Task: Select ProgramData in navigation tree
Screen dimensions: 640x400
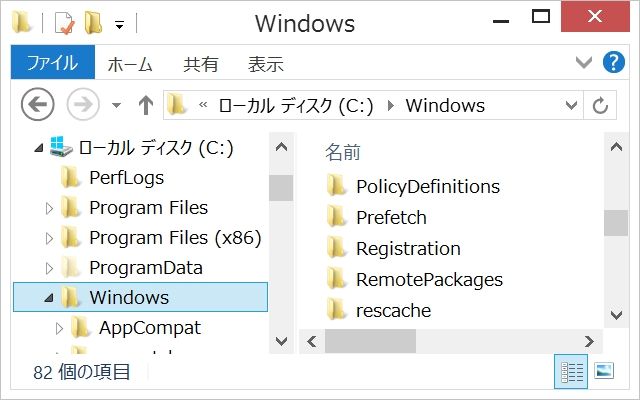Action: point(146,268)
